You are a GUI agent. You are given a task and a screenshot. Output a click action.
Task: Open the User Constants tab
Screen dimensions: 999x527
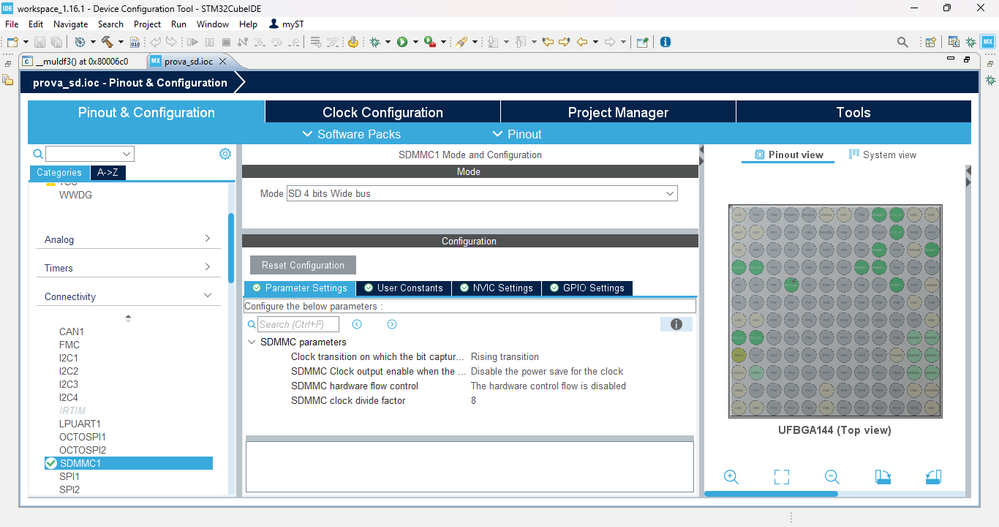pyautogui.click(x=403, y=288)
